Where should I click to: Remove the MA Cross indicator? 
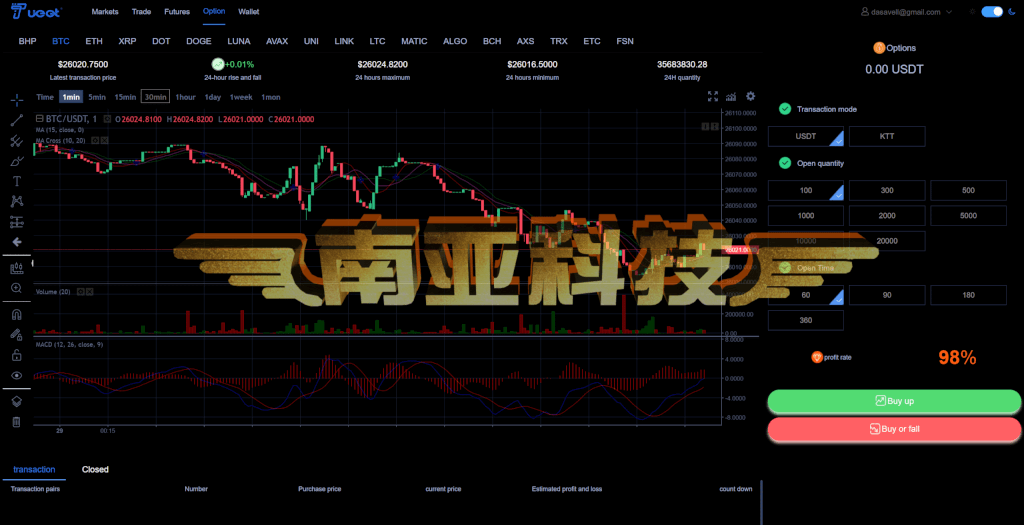[x=104, y=140]
